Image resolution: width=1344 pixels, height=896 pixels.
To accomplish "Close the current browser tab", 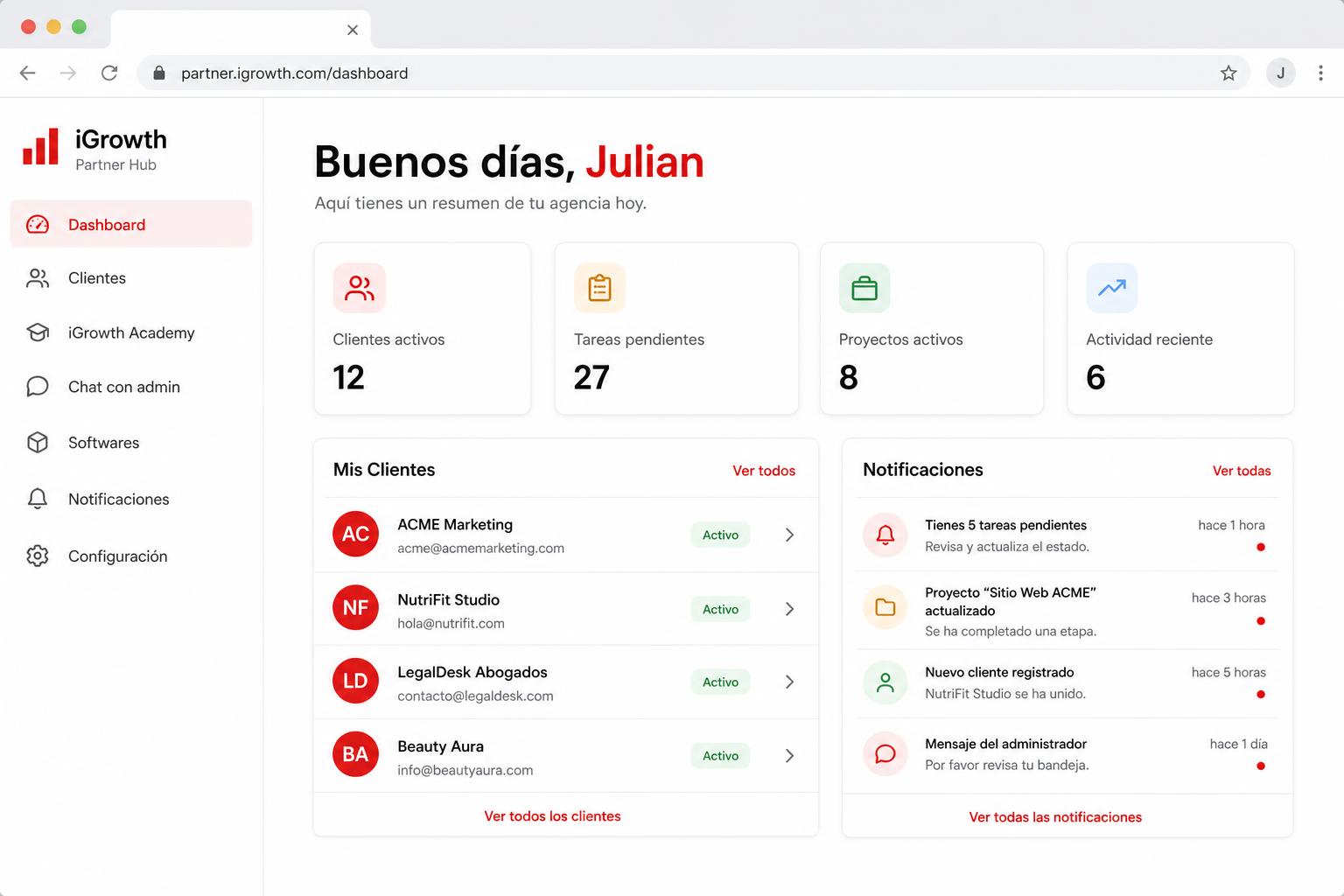I will pos(353,30).
